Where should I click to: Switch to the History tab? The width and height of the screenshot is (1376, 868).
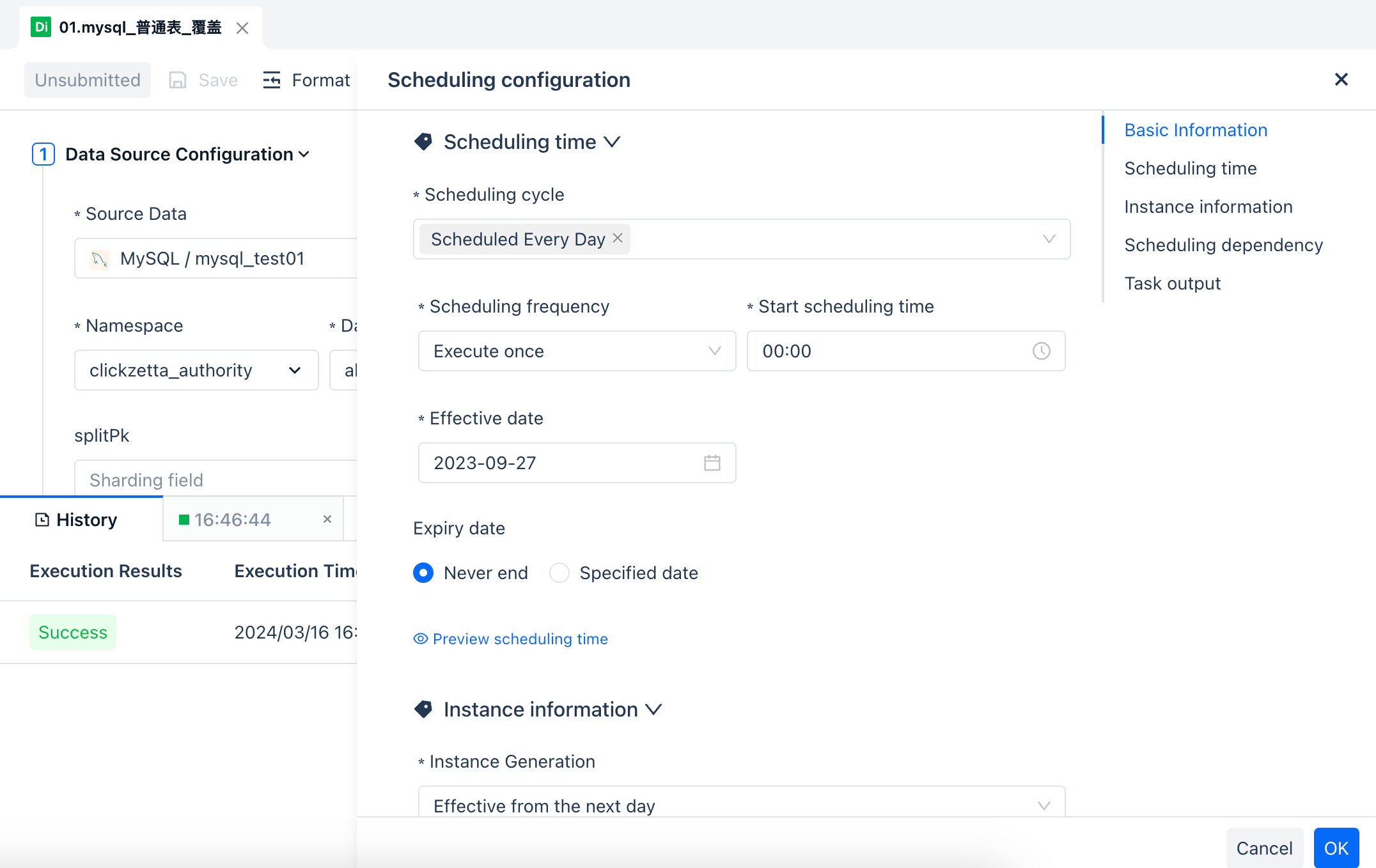pyautogui.click(x=77, y=520)
